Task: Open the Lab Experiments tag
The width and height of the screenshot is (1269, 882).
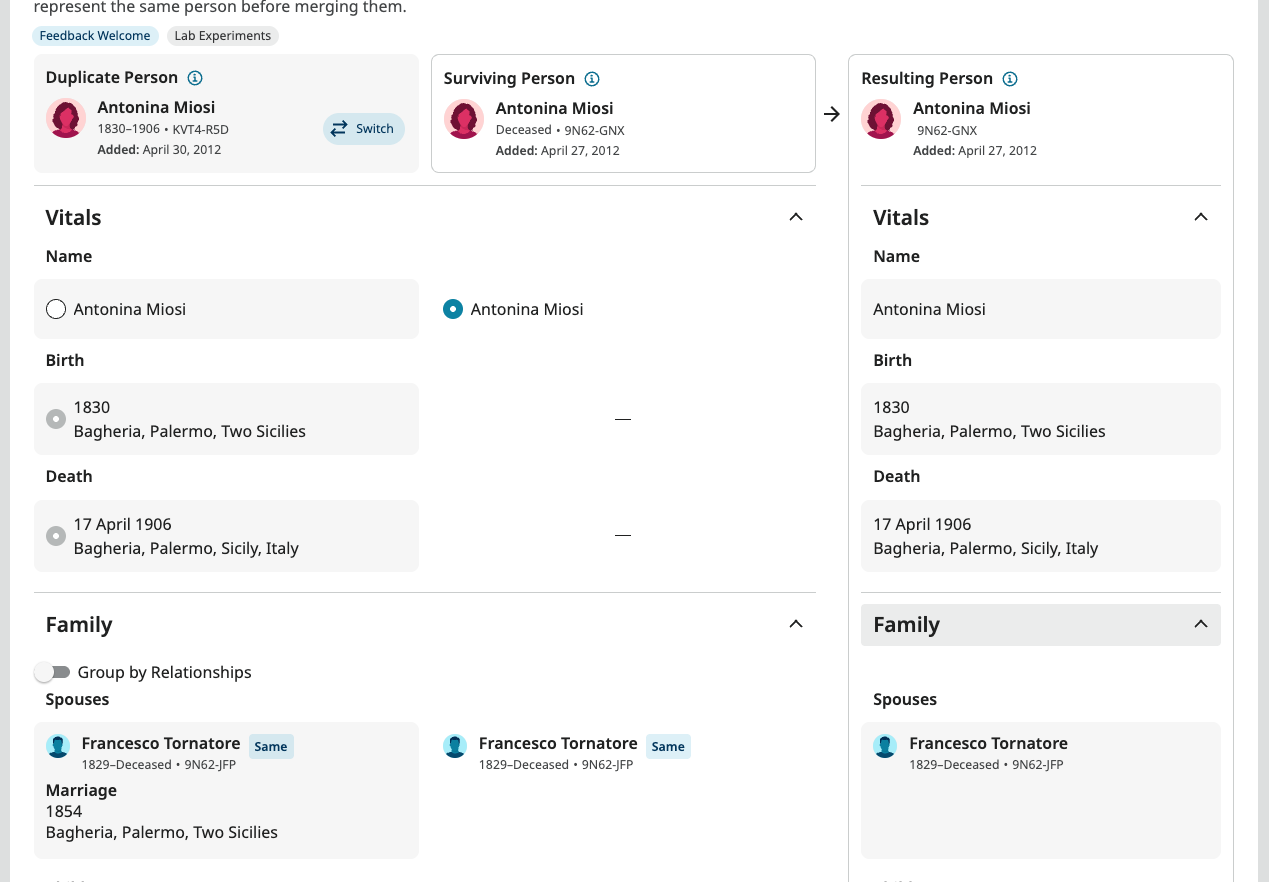Action: click(222, 36)
